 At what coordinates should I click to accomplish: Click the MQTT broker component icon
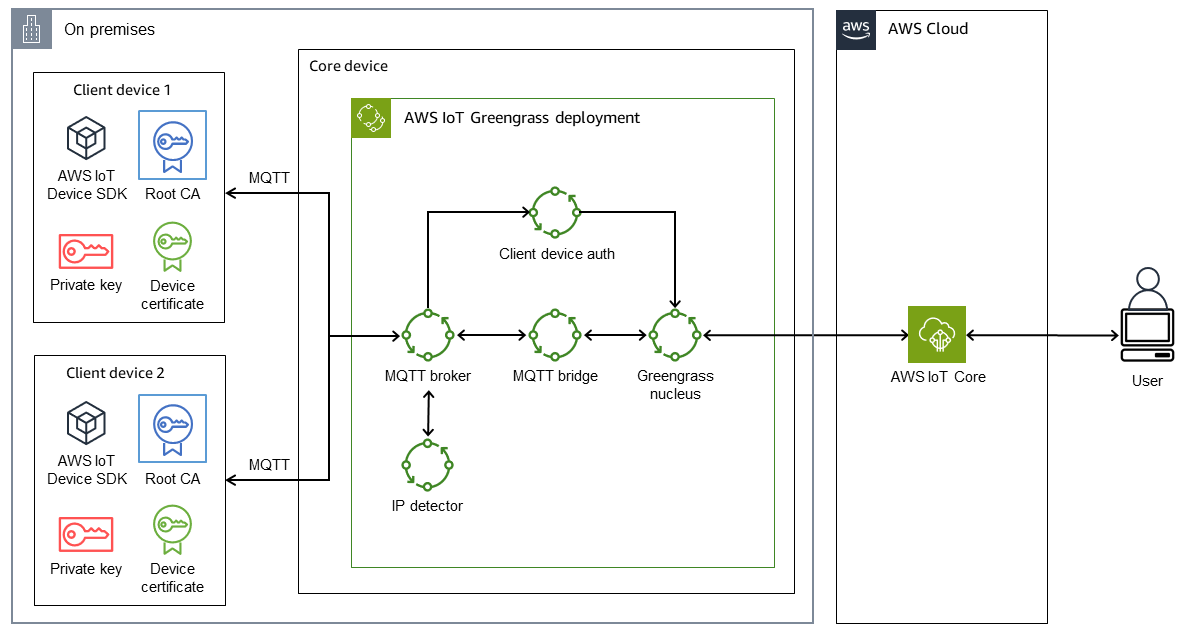(428, 335)
